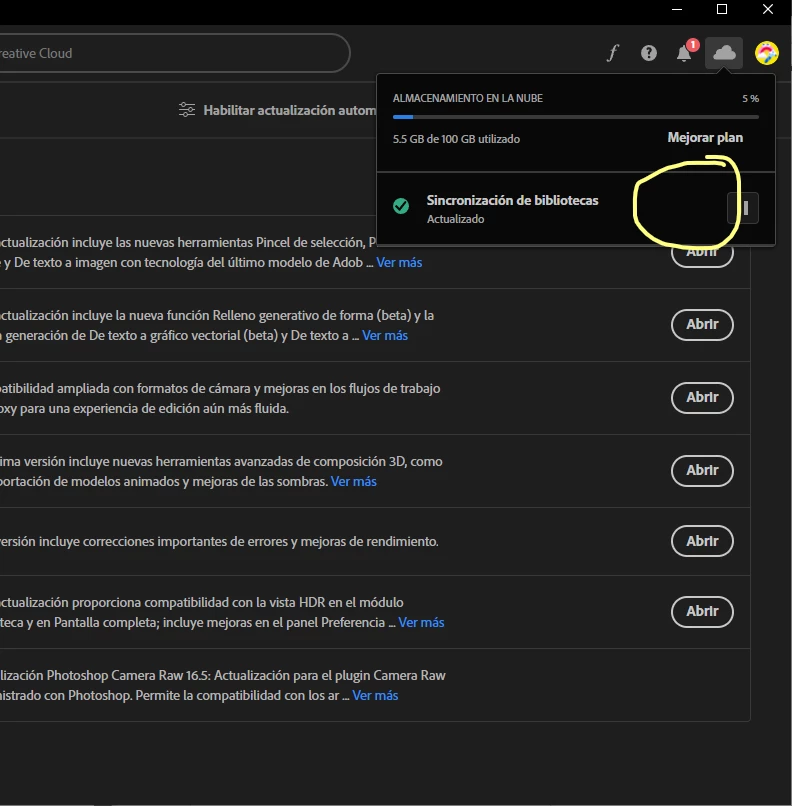Click Ver más for Camera Raw 16.5 update
792x806 pixels.
(x=375, y=695)
